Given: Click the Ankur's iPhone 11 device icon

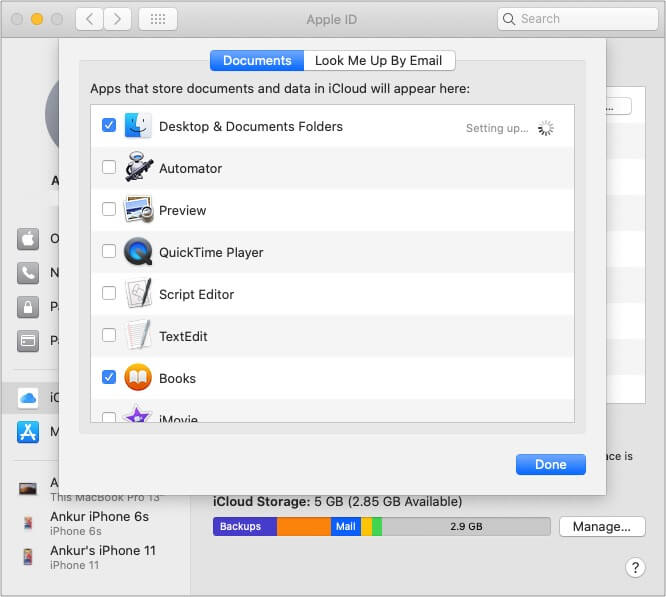Looking at the screenshot, I should pos(28,557).
